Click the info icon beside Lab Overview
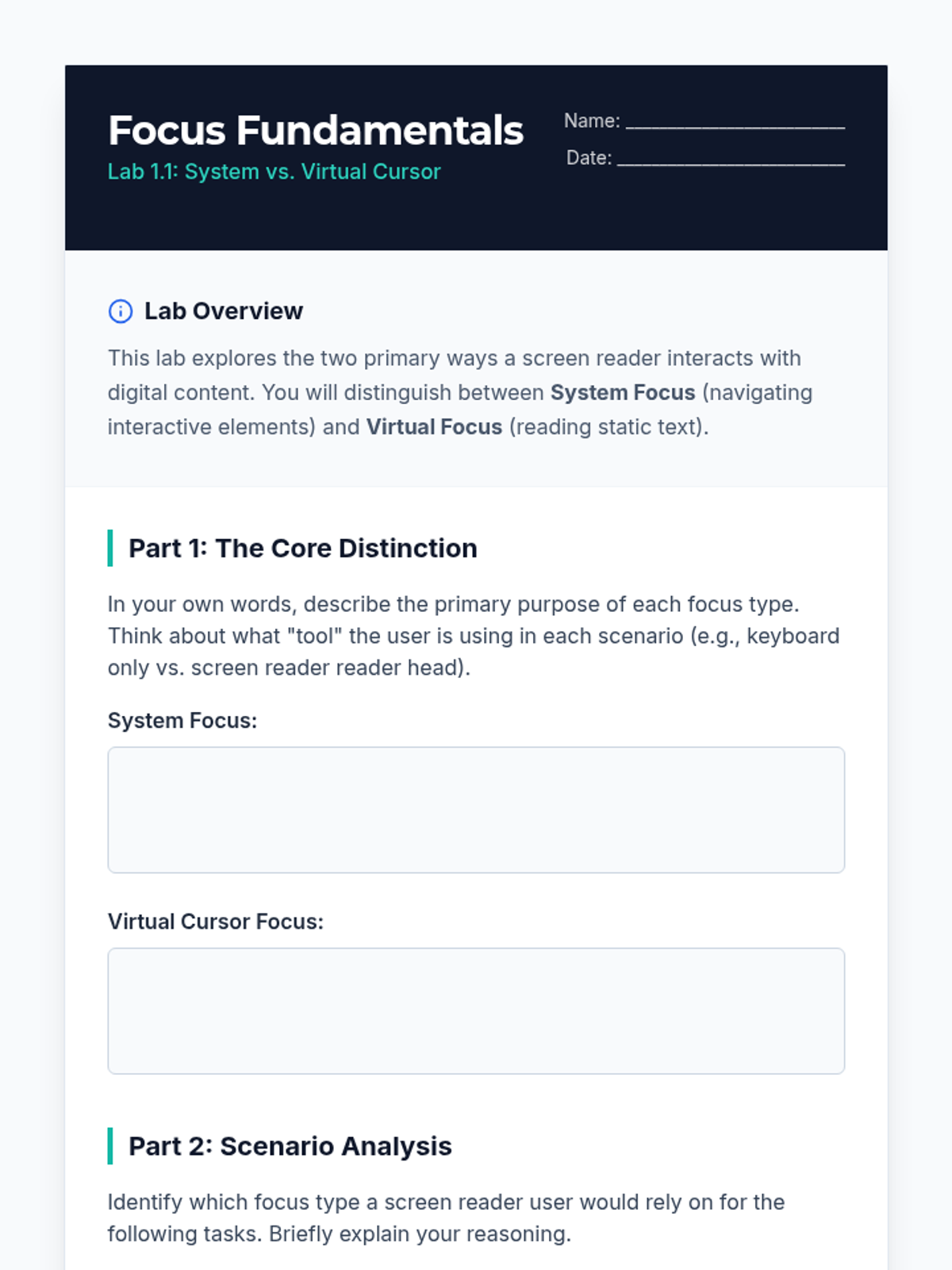952x1270 pixels. point(121,311)
